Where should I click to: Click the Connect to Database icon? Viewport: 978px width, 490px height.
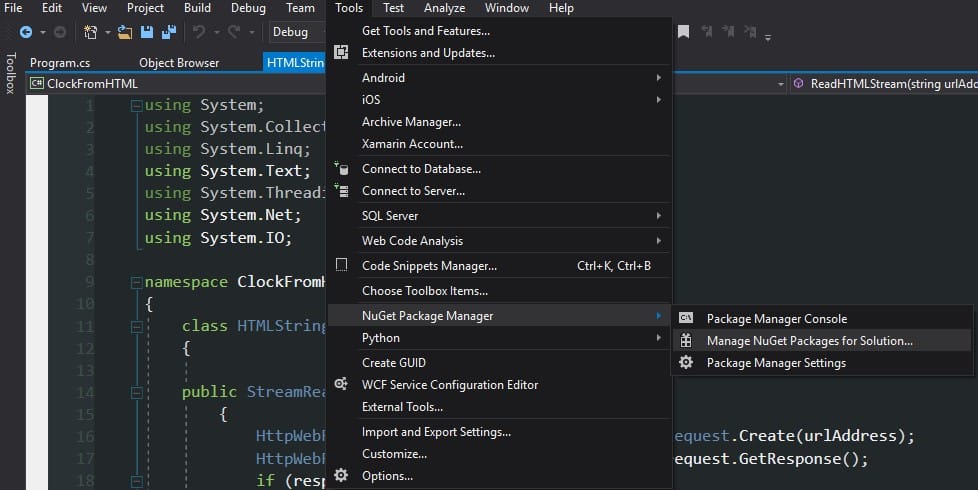coord(341,168)
